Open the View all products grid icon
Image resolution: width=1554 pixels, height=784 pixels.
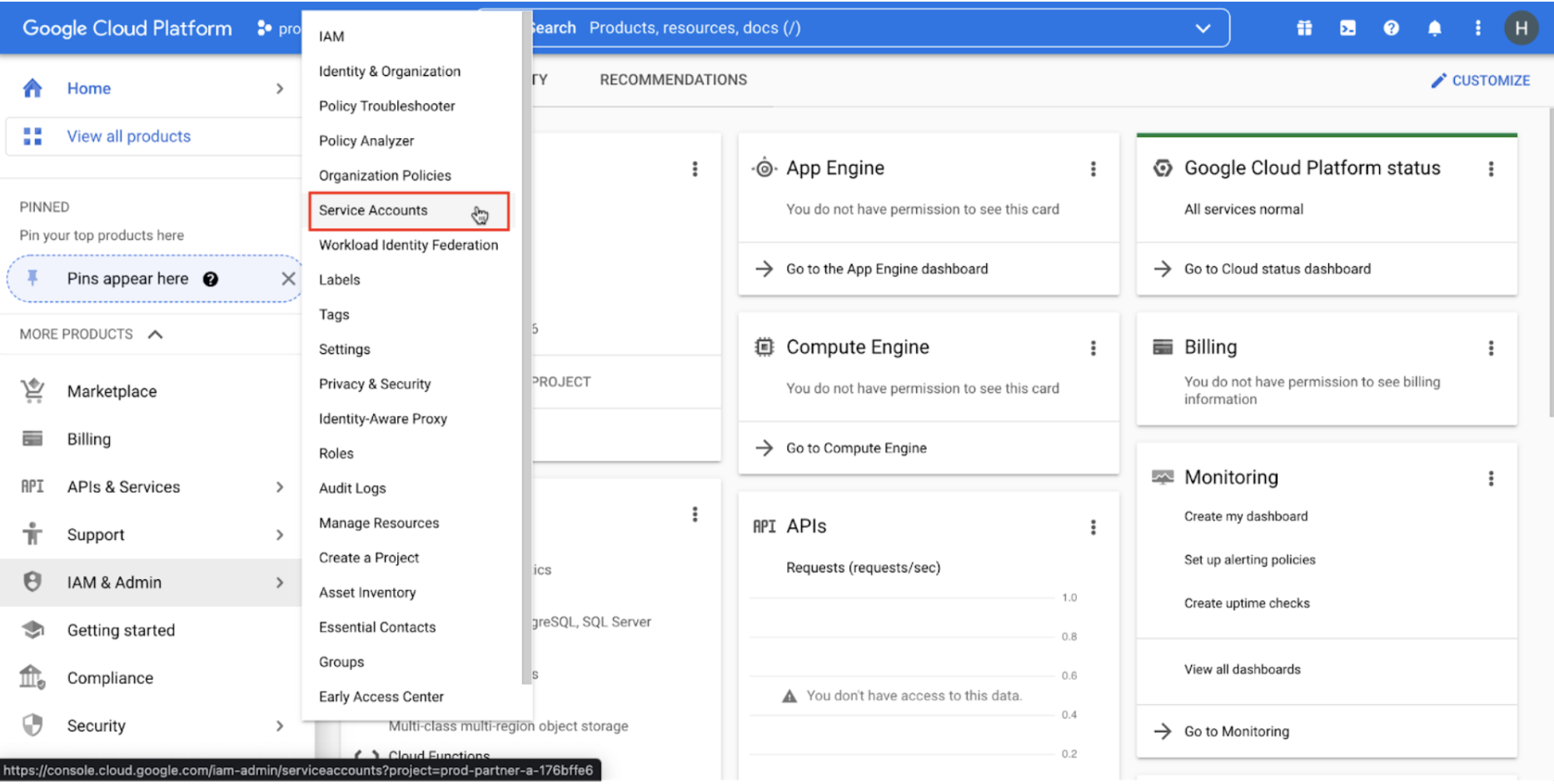pos(32,136)
